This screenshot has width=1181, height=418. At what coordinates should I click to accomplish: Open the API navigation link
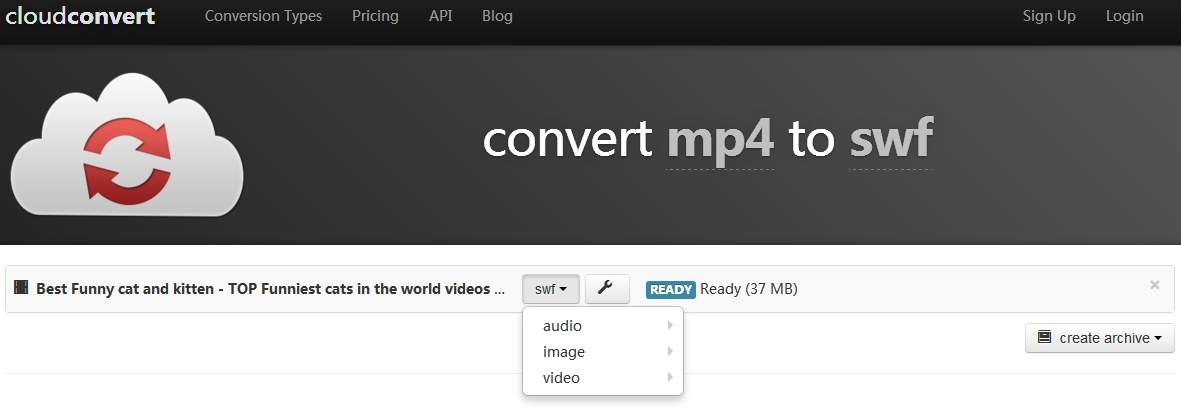point(440,16)
